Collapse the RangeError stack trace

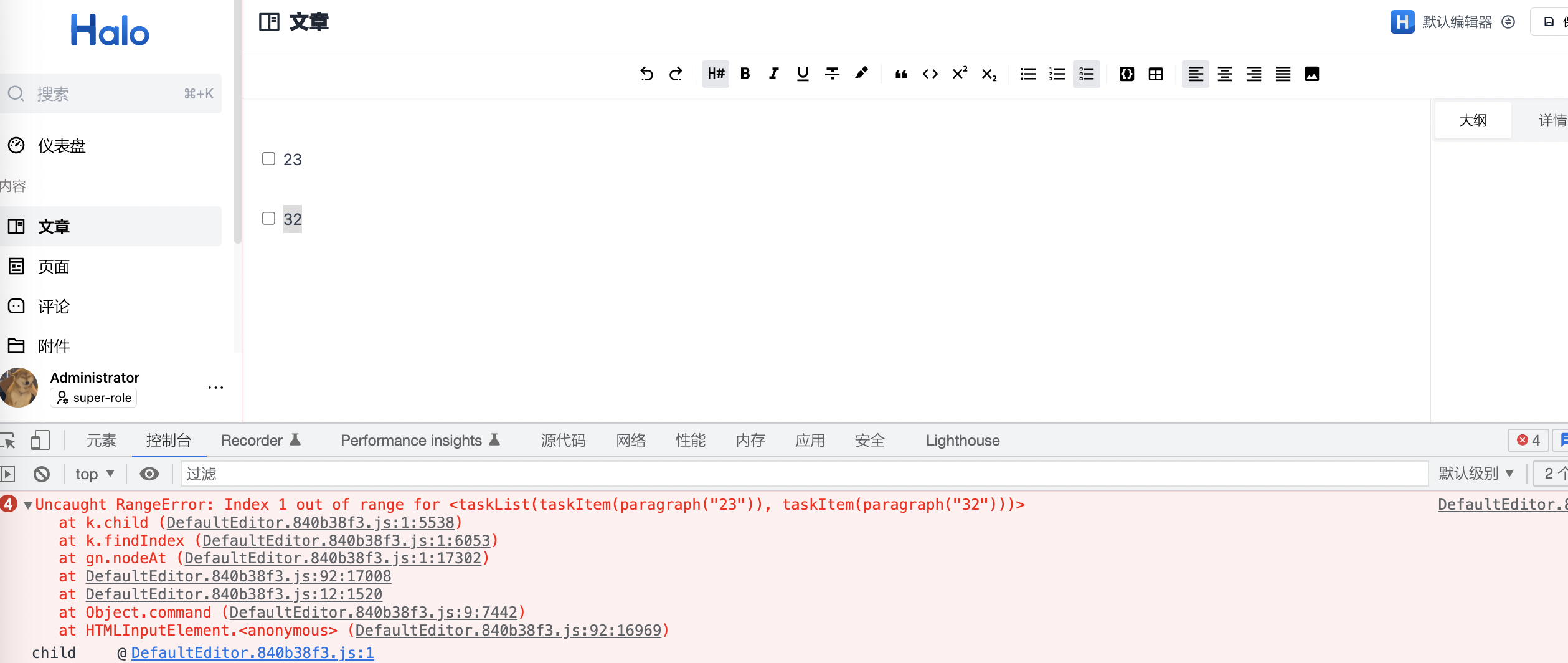28,505
